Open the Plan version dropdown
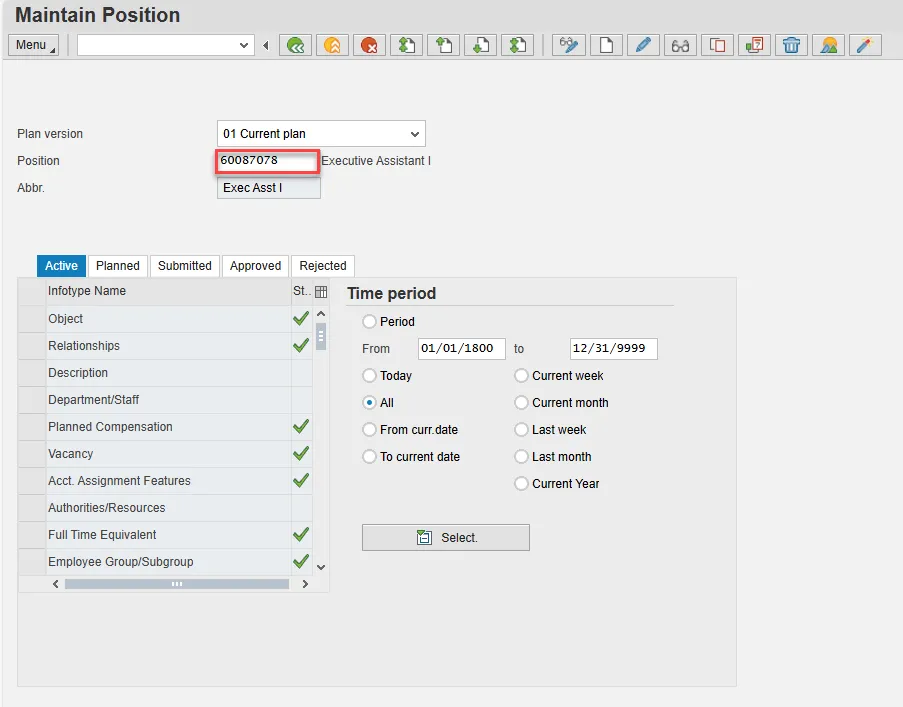The image size is (903, 707). coord(415,134)
